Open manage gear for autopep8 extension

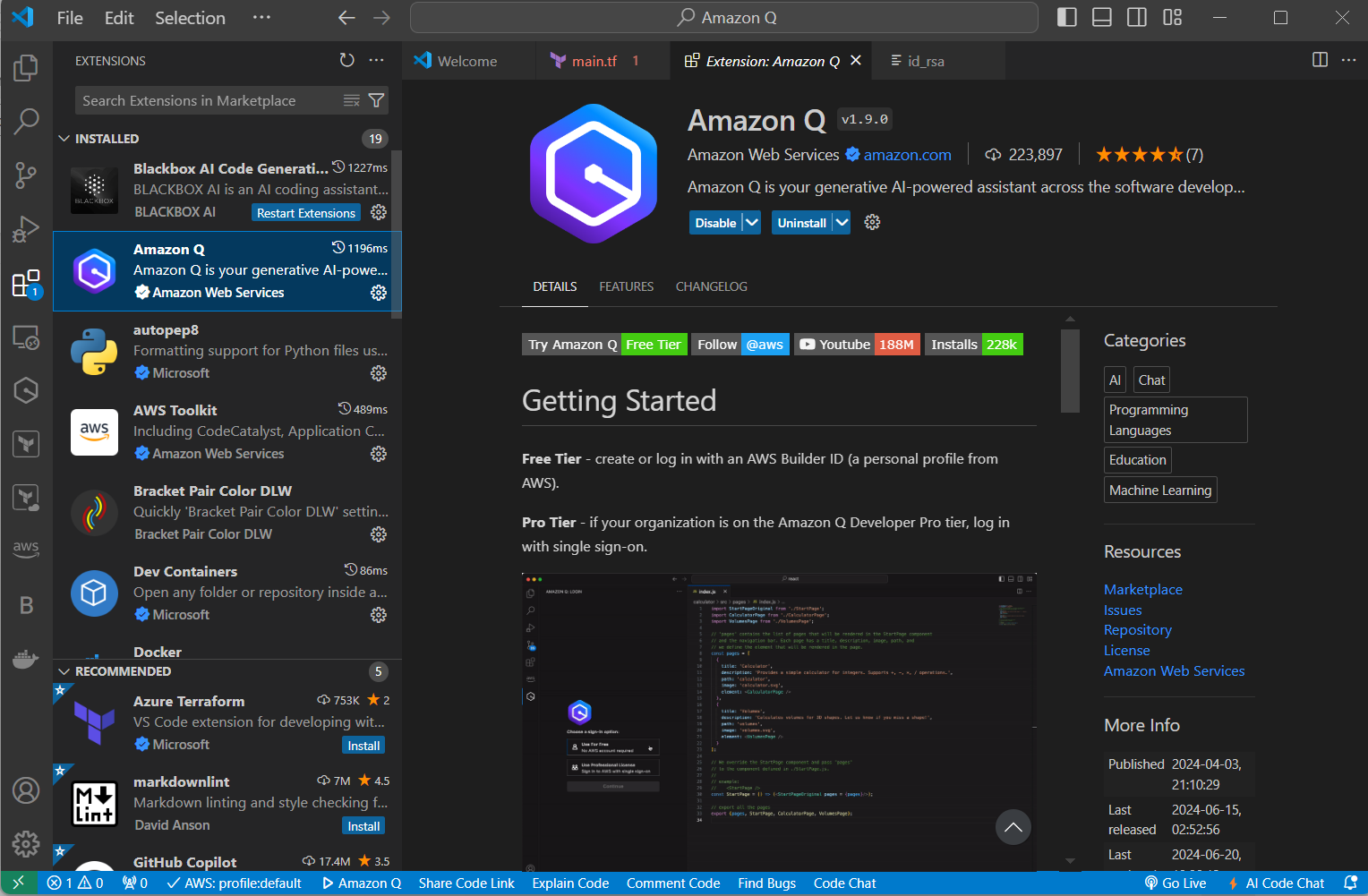(x=379, y=373)
